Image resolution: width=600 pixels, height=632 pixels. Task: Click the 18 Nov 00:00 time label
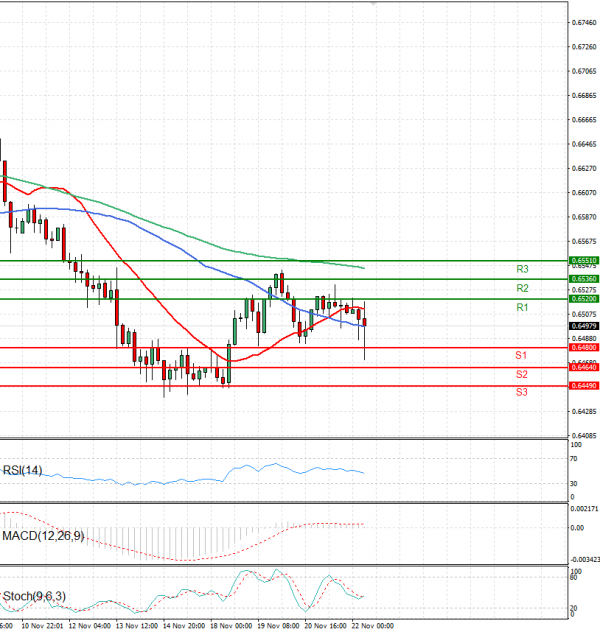tap(231, 626)
